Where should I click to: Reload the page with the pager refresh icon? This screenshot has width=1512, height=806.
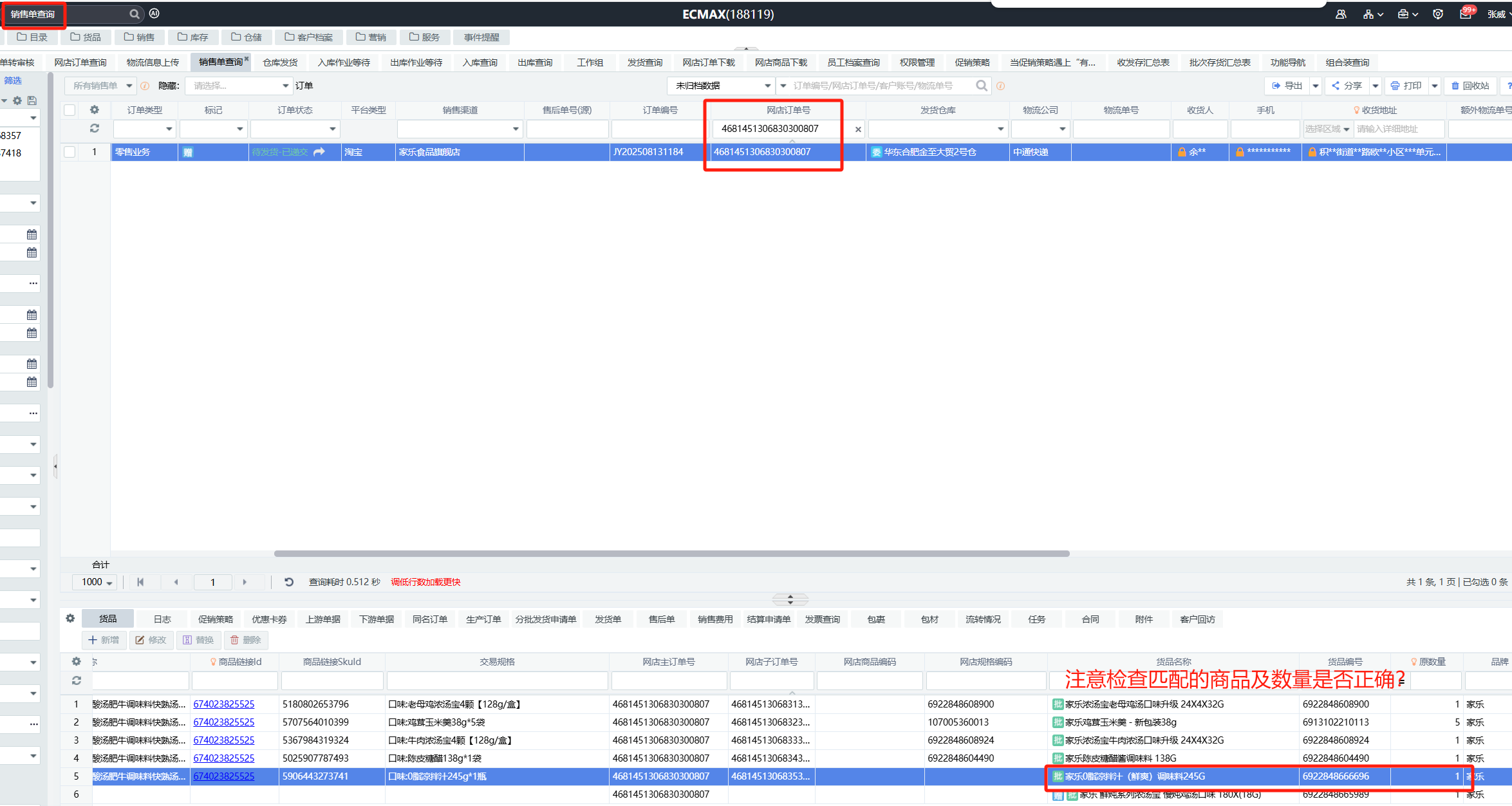(x=289, y=582)
